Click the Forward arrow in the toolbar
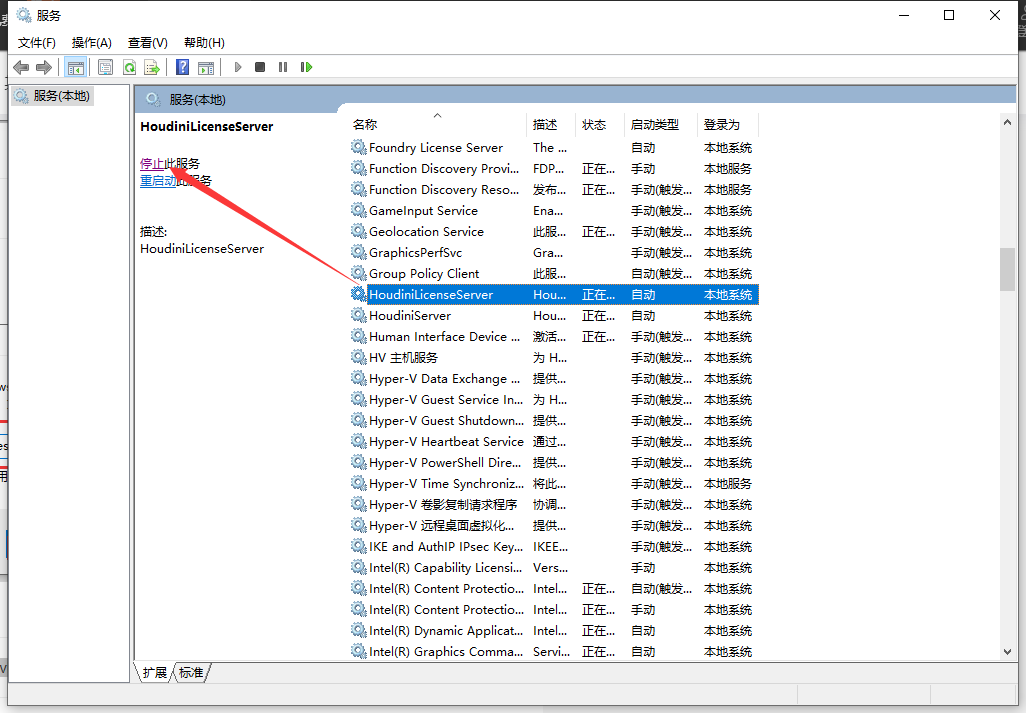Screen dimensions: 1026x713 [x=44, y=67]
